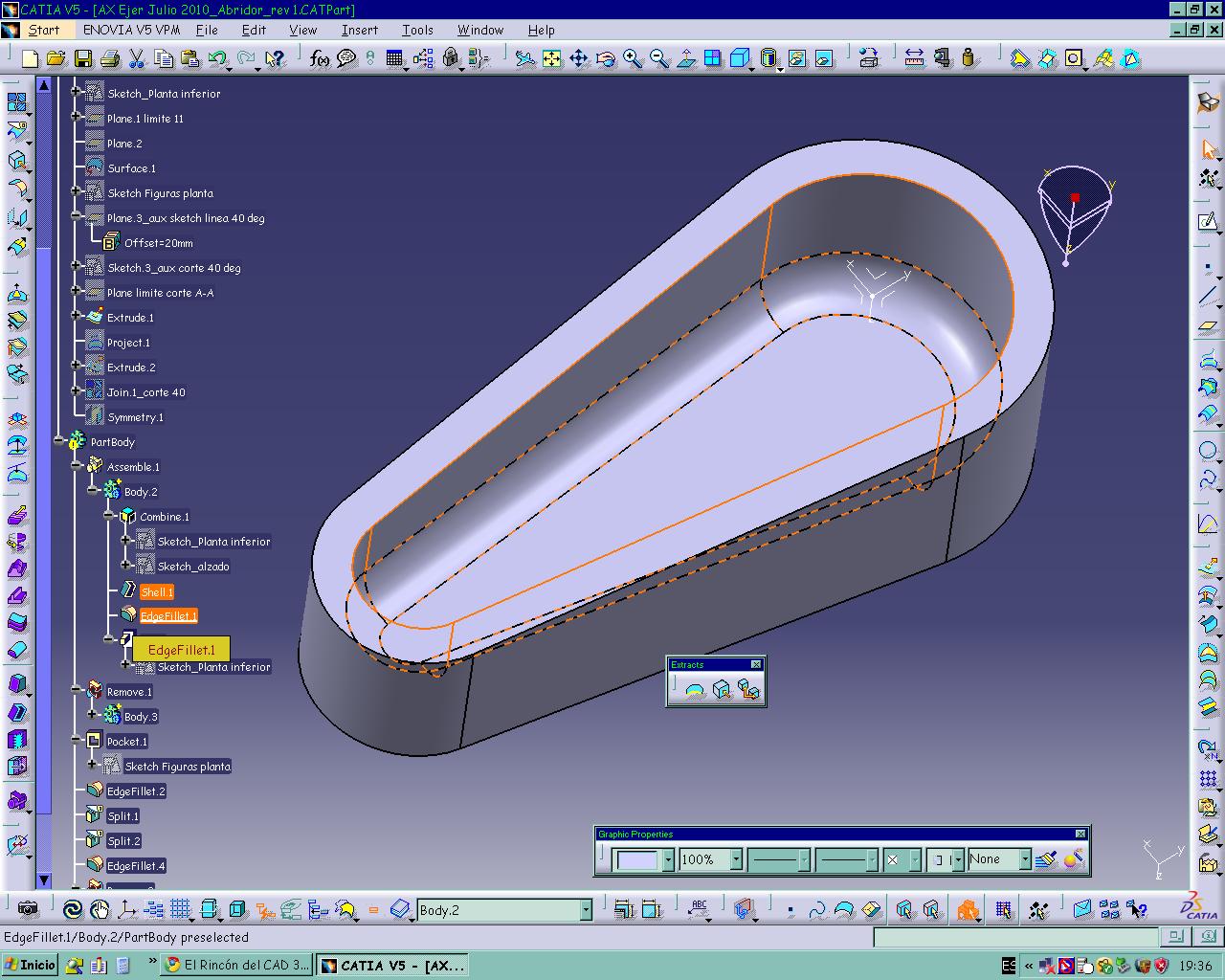This screenshot has width=1225, height=980.
Task: Open the Tools menu
Action: click(417, 30)
